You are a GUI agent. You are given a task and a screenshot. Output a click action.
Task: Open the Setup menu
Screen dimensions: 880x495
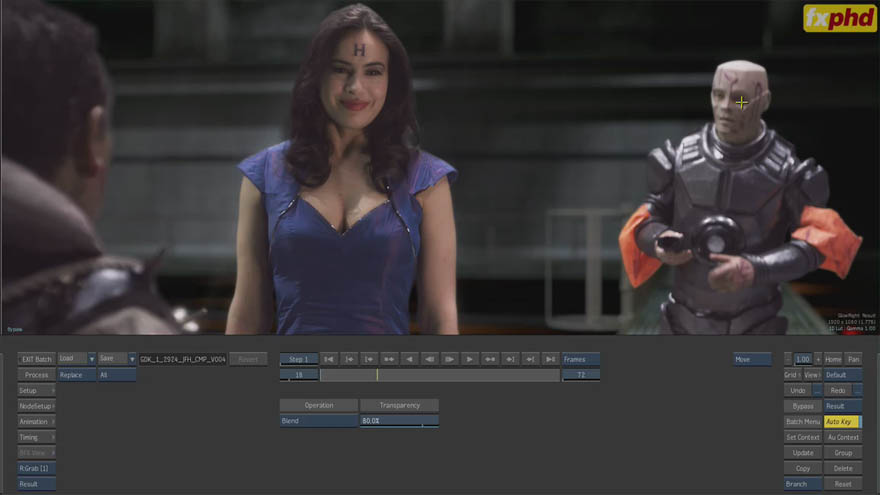tap(36, 391)
